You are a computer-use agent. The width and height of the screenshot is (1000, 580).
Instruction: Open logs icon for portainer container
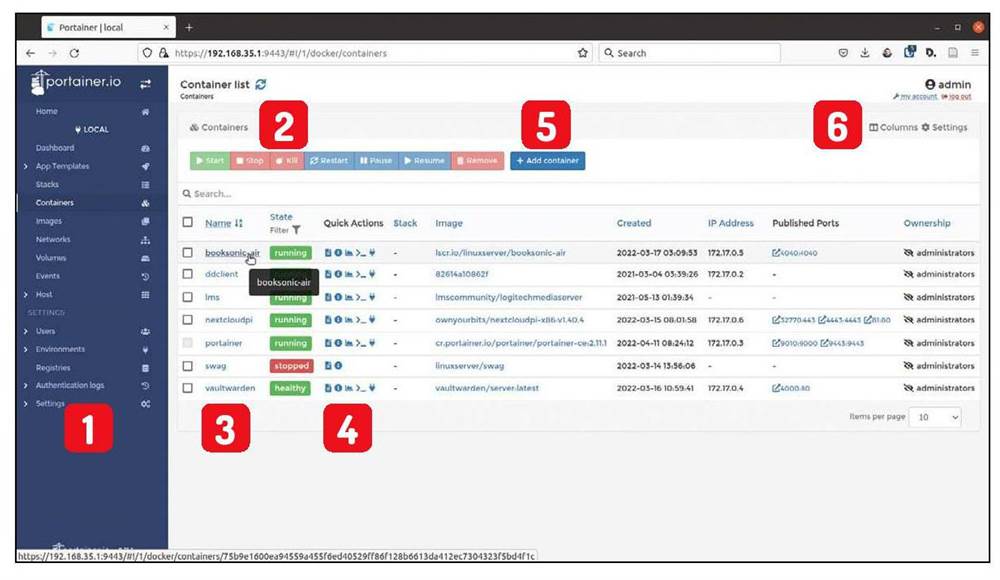point(328,343)
